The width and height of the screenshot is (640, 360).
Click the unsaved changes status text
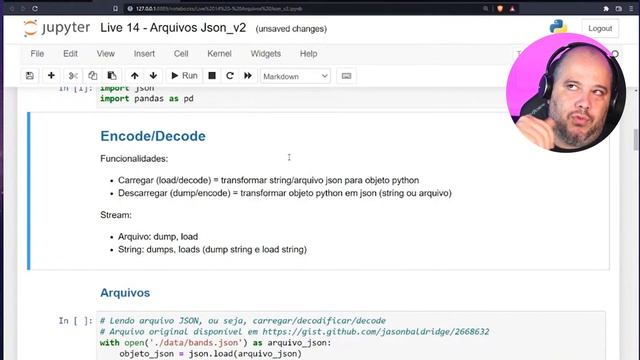(291, 29)
